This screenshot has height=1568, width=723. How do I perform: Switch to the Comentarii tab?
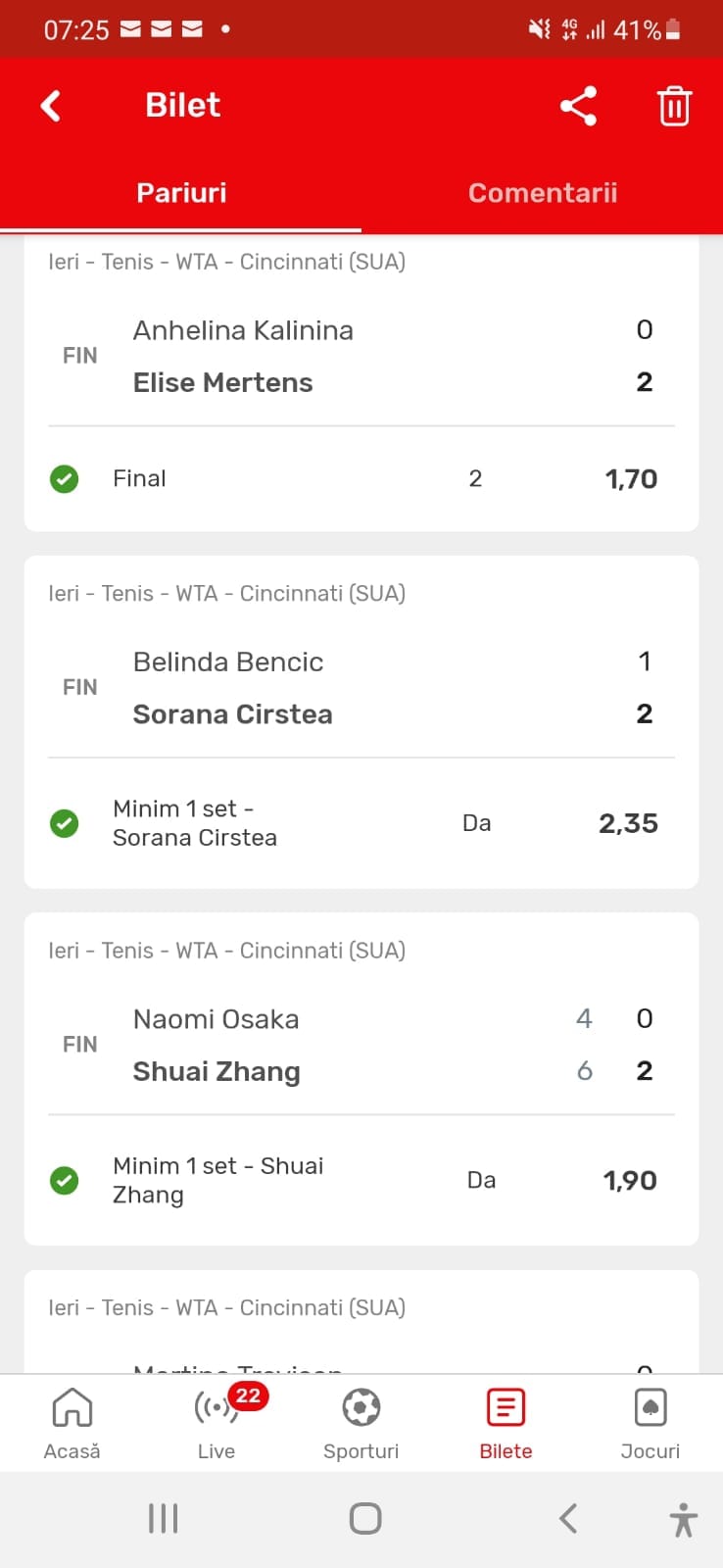pos(542,193)
